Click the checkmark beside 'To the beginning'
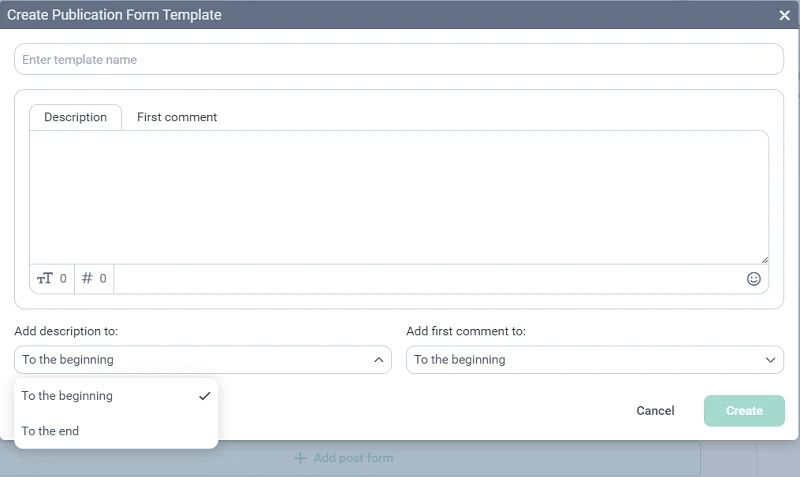Image resolution: width=800 pixels, height=477 pixels. (x=204, y=396)
